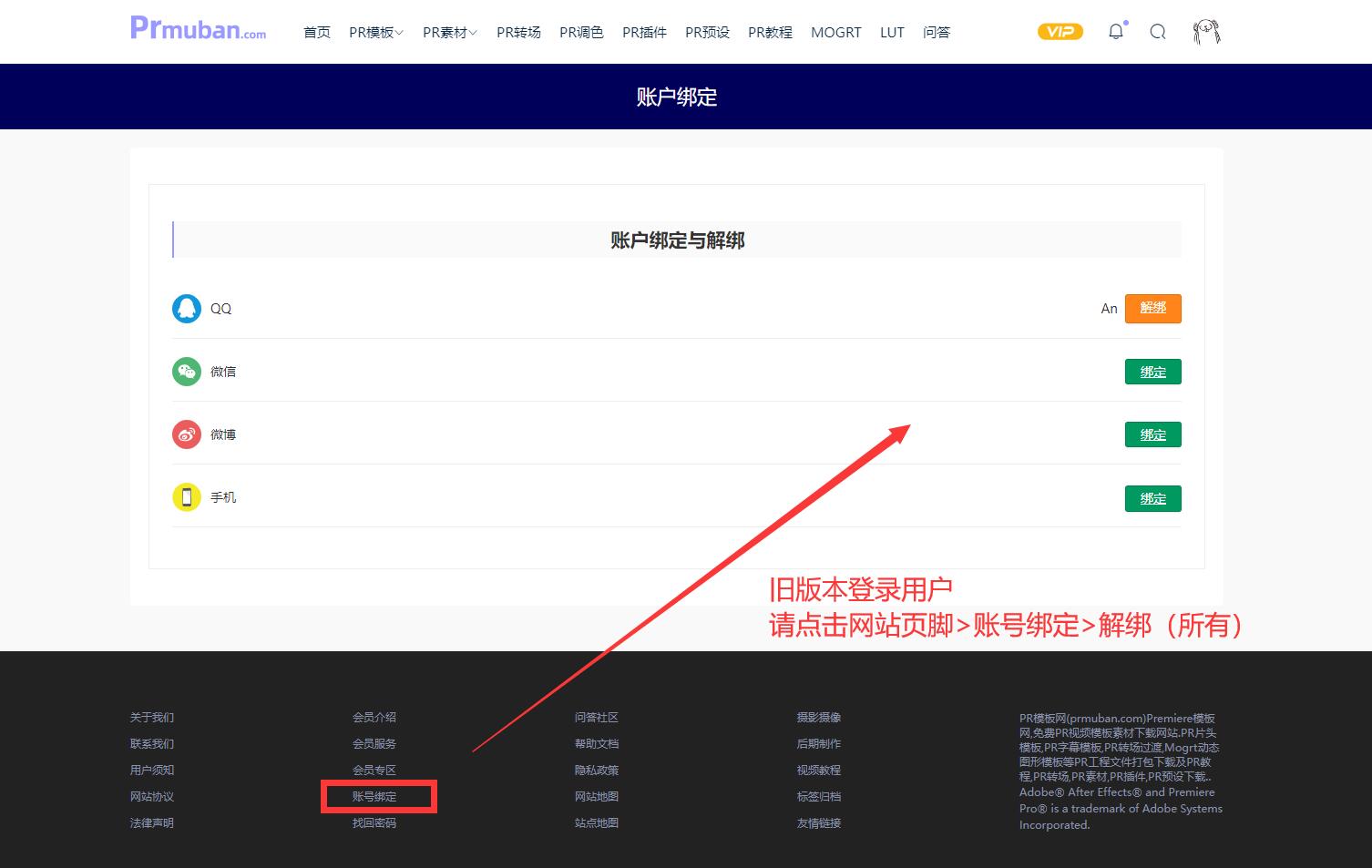Open the user avatar menu
The height and width of the screenshot is (868, 1372).
[x=1204, y=30]
